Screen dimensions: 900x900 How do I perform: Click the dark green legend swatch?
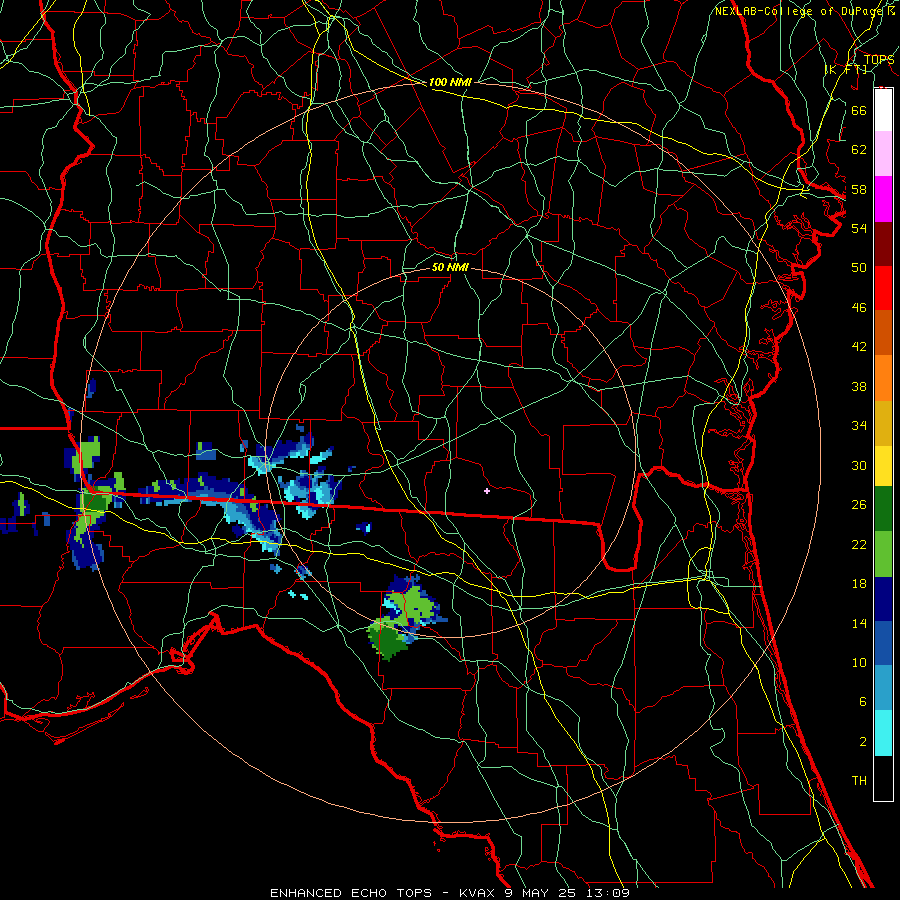(883, 509)
